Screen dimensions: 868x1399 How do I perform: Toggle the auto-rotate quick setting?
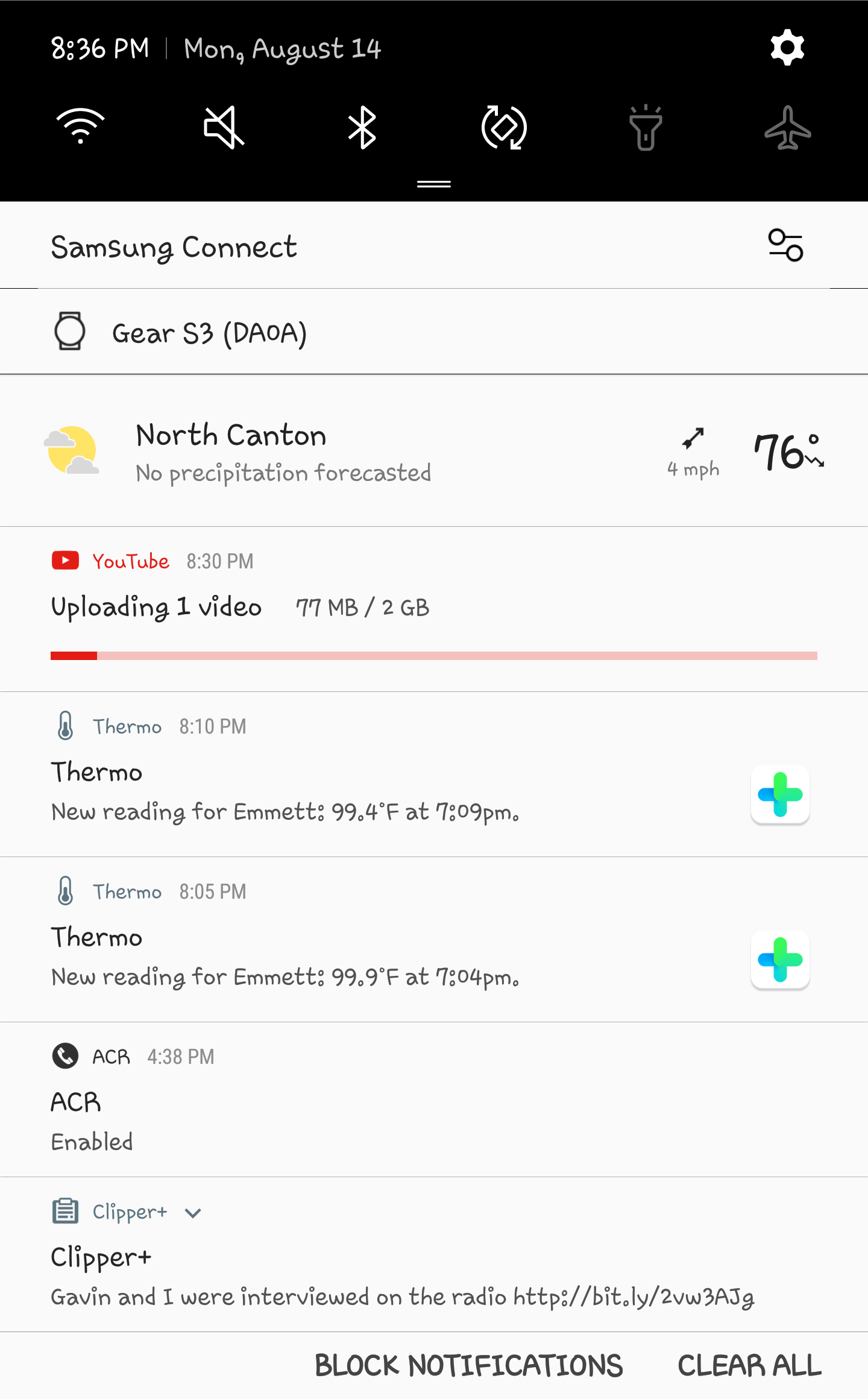504,127
